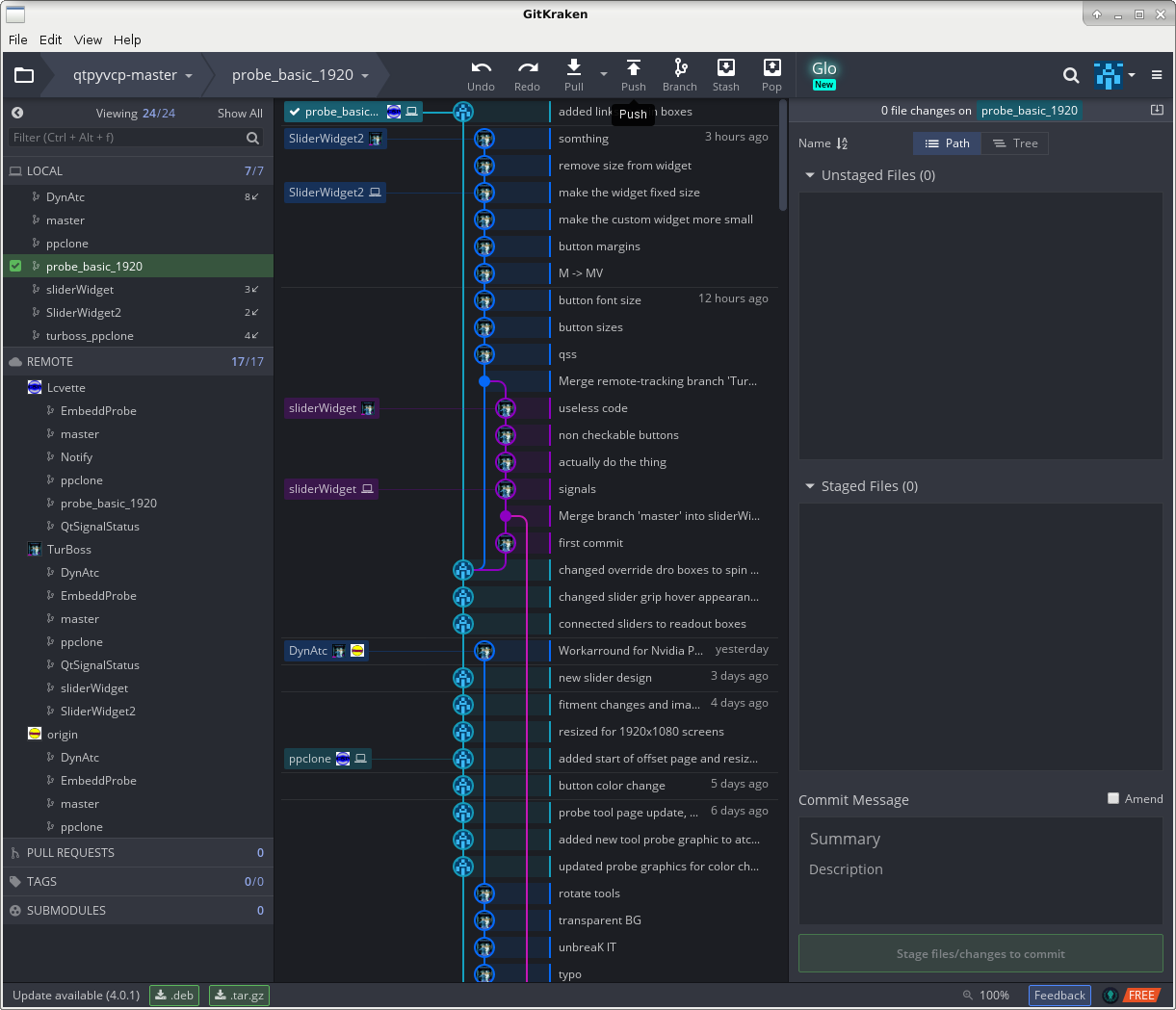Click the green status icon beside FREE
Image resolution: width=1176 pixels, height=1010 pixels.
[x=1111, y=996]
